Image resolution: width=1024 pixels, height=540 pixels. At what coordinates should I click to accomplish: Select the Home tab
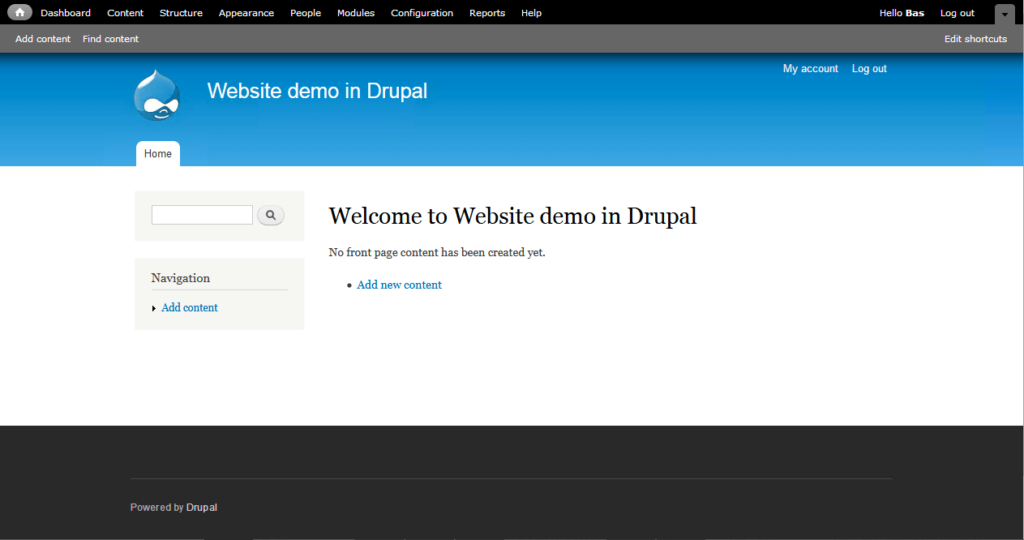pyautogui.click(x=158, y=154)
